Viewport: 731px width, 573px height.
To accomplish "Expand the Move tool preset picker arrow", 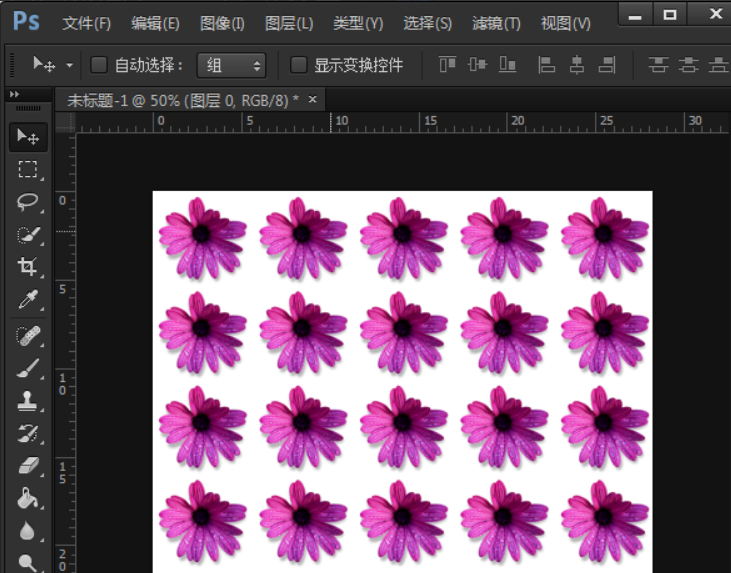I will tap(69, 65).
